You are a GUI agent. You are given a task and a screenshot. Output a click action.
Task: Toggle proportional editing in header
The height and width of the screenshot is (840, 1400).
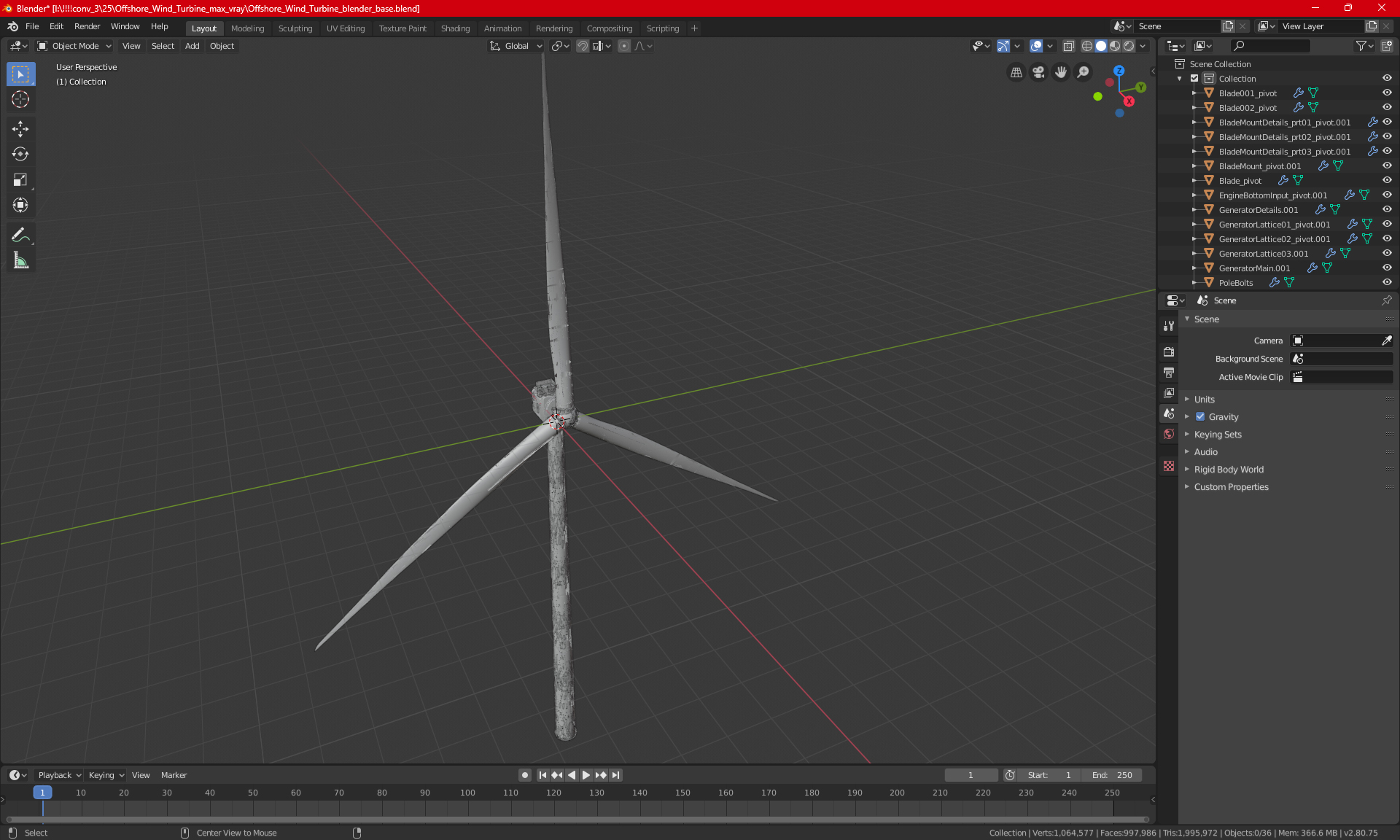624,46
